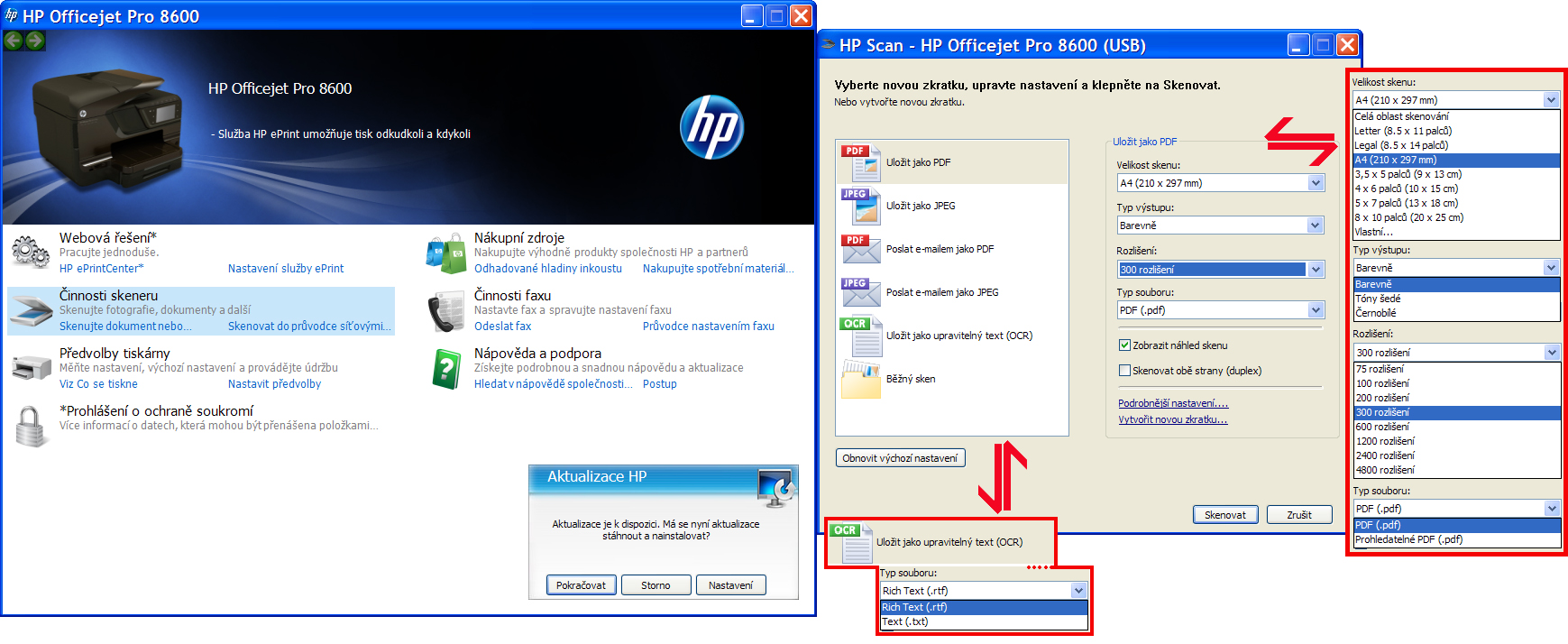Image resolution: width=1568 pixels, height=644 pixels.
Task: Open Podrobnější nastavení… link
Action: tap(1173, 404)
